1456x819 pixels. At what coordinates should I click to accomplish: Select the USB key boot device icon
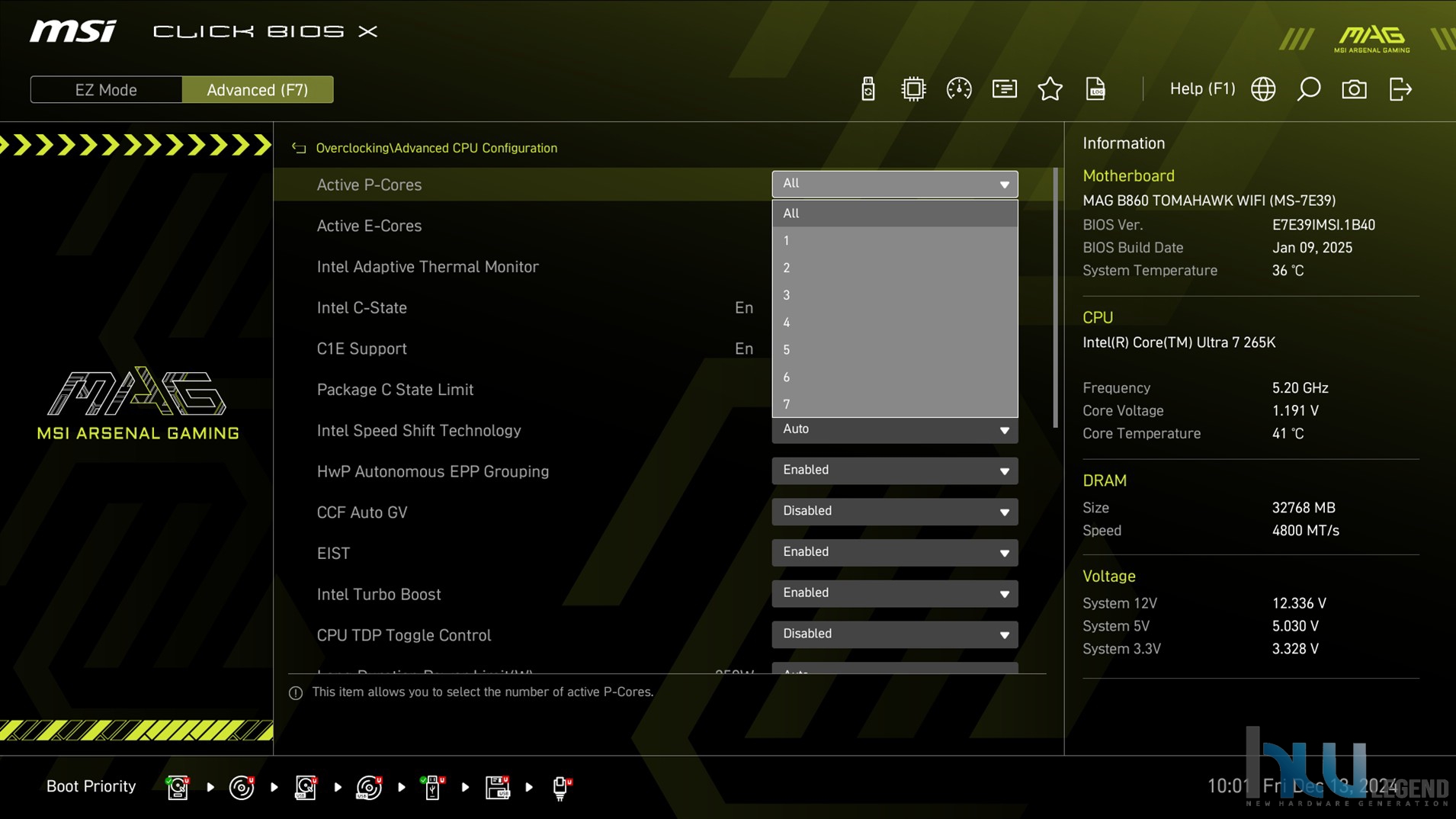coord(432,787)
